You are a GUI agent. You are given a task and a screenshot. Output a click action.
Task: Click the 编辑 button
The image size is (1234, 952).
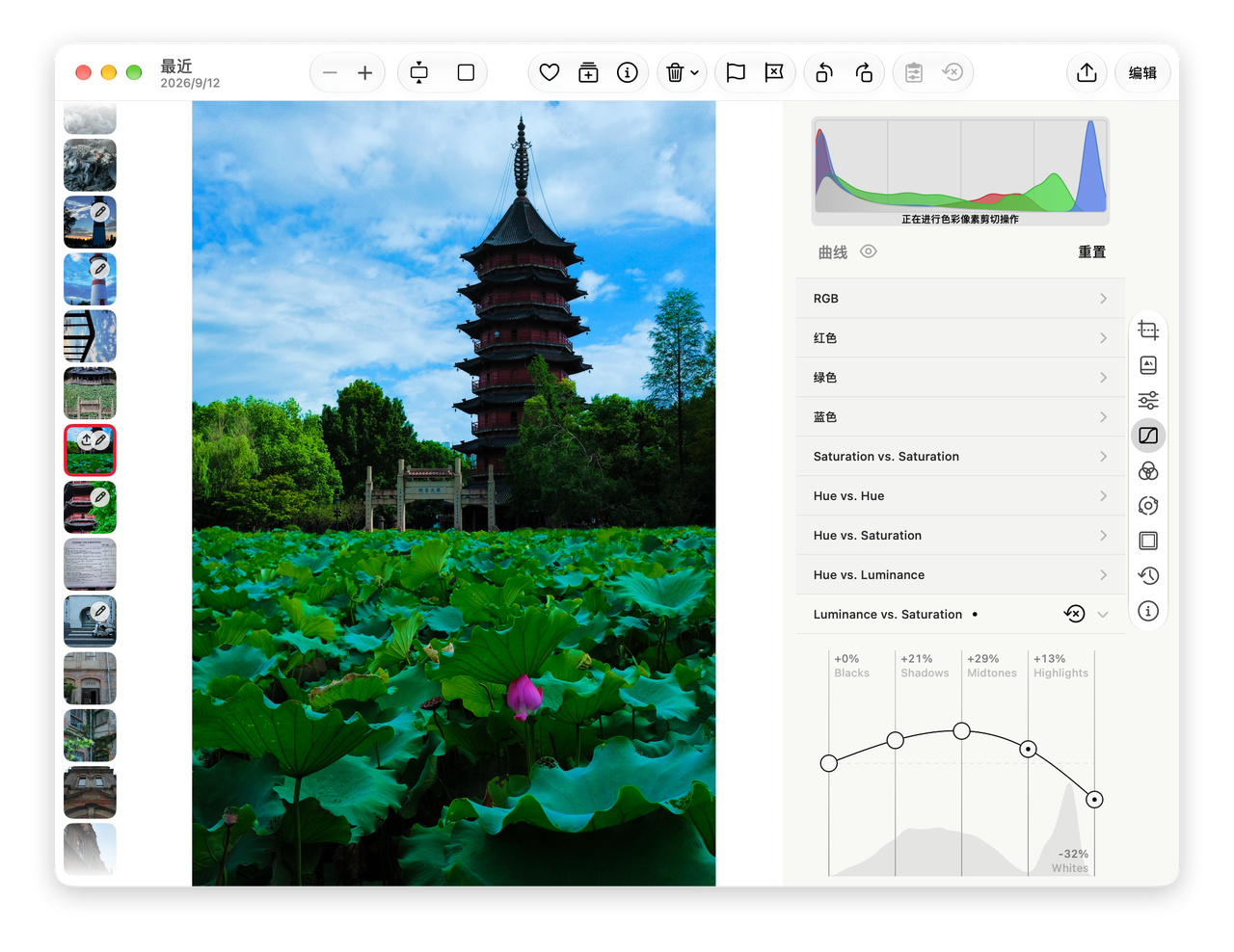pos(1142,72)
